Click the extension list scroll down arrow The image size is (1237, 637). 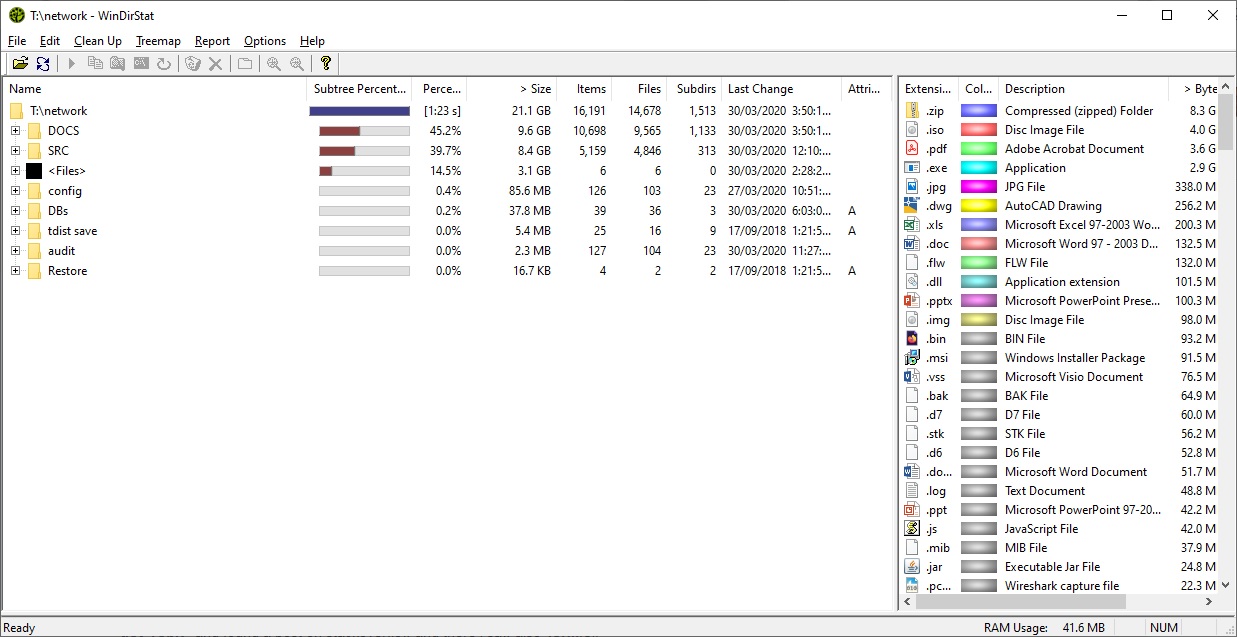coord(1226,585)
